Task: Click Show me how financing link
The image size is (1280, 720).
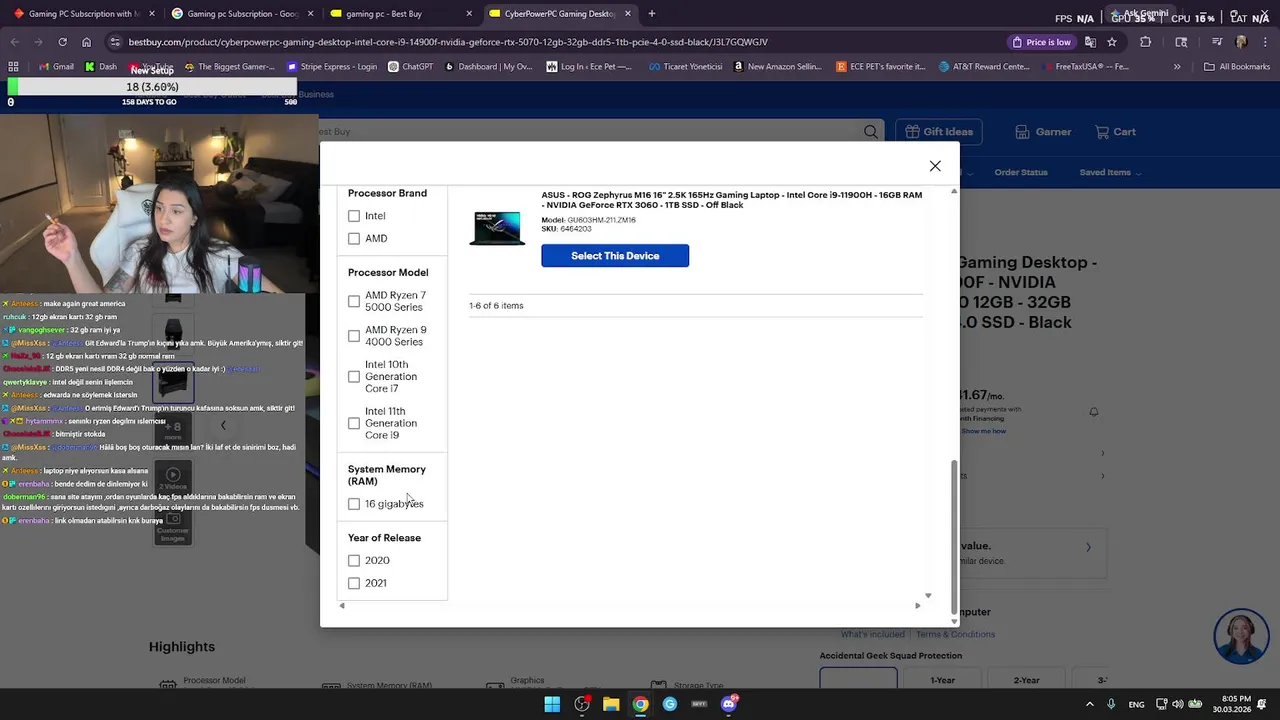Action: (984, 431)
